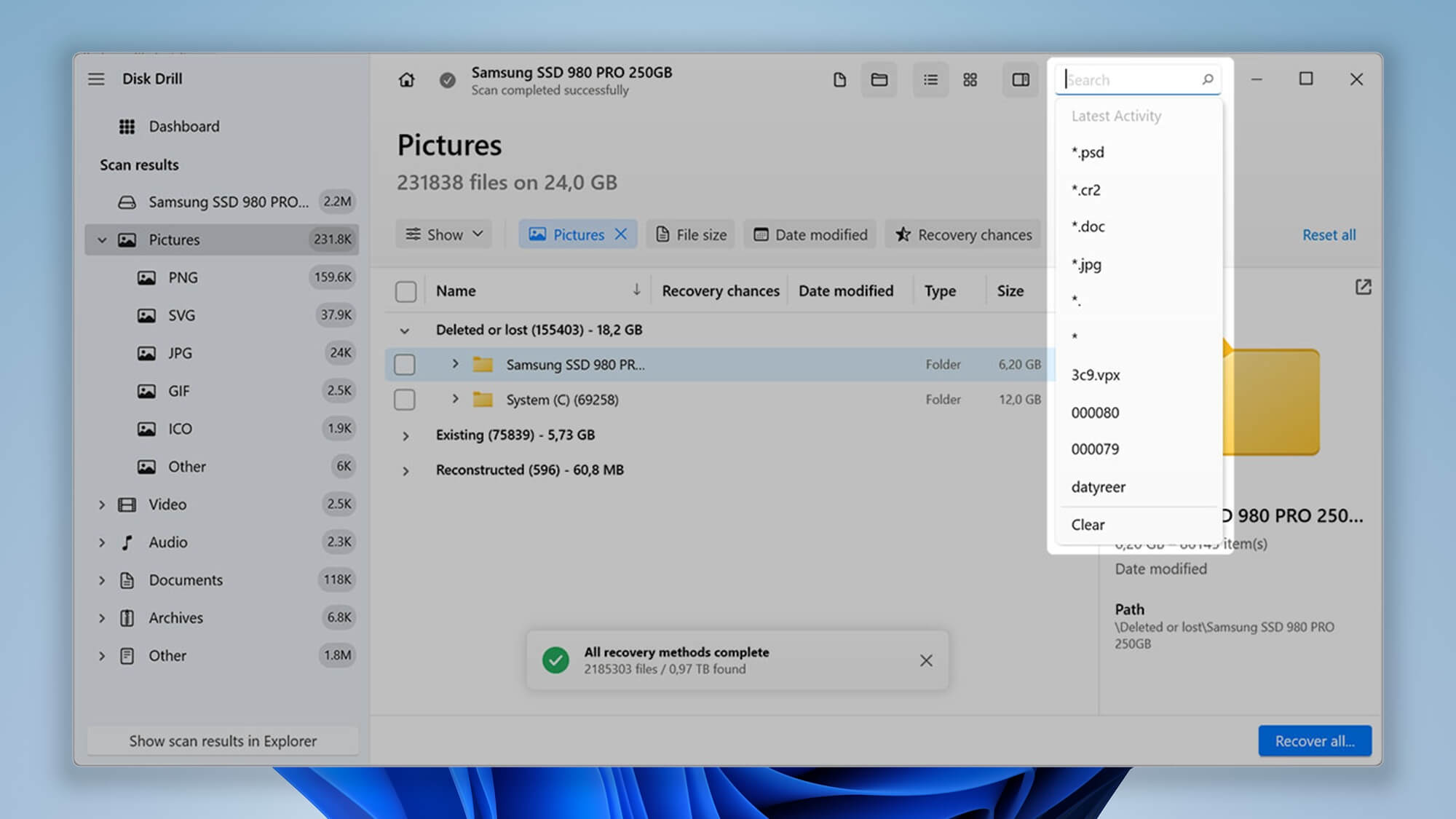Open the Show filter dropdown

click(x=444, y=234)
